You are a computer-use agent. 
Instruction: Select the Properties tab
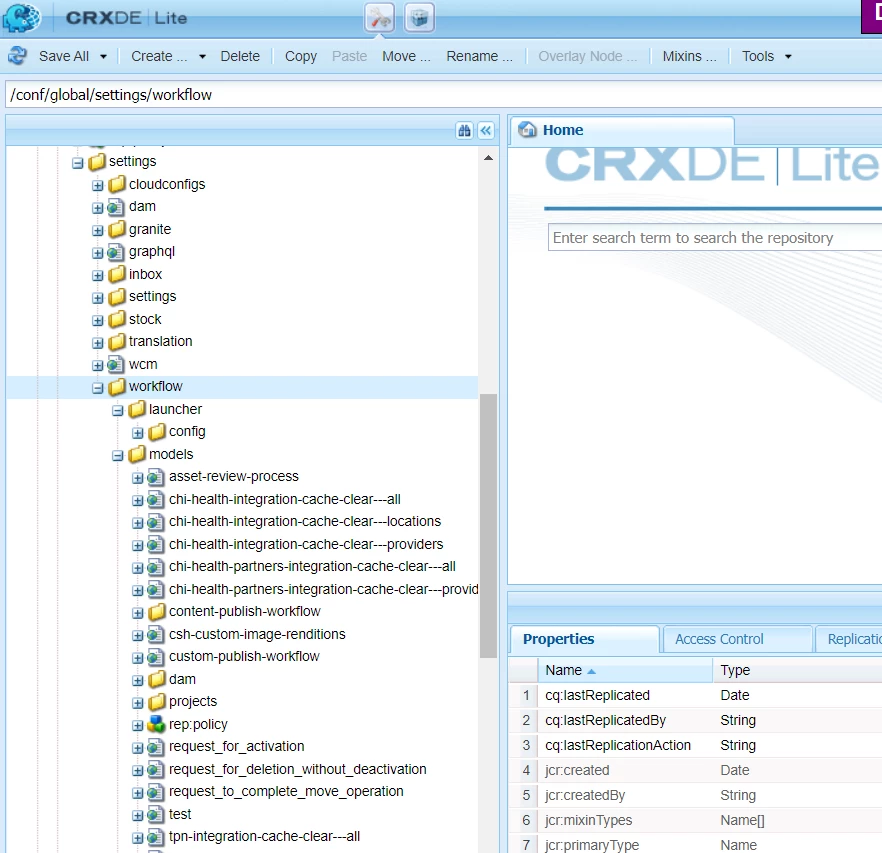[585, 639]
